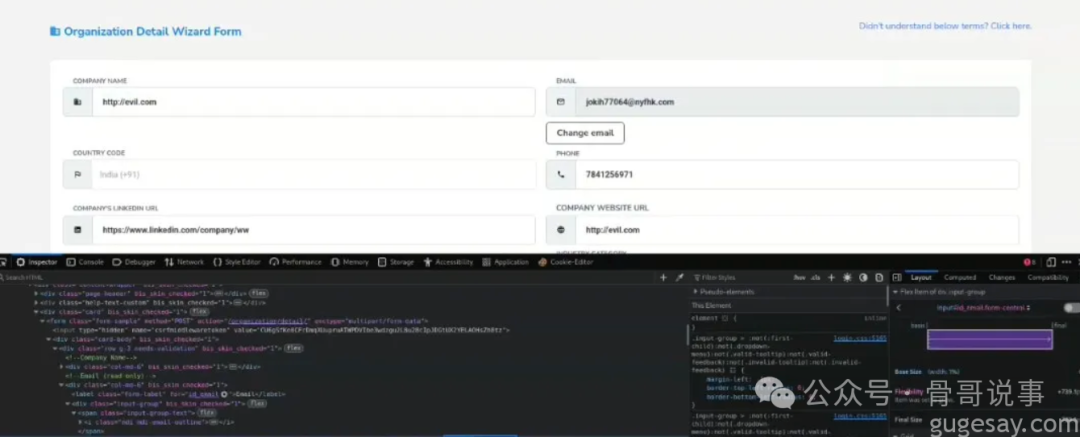This screenshot has width=1080, height=437.
Task: Focus the Search HTML box
Action: point(327,277)
